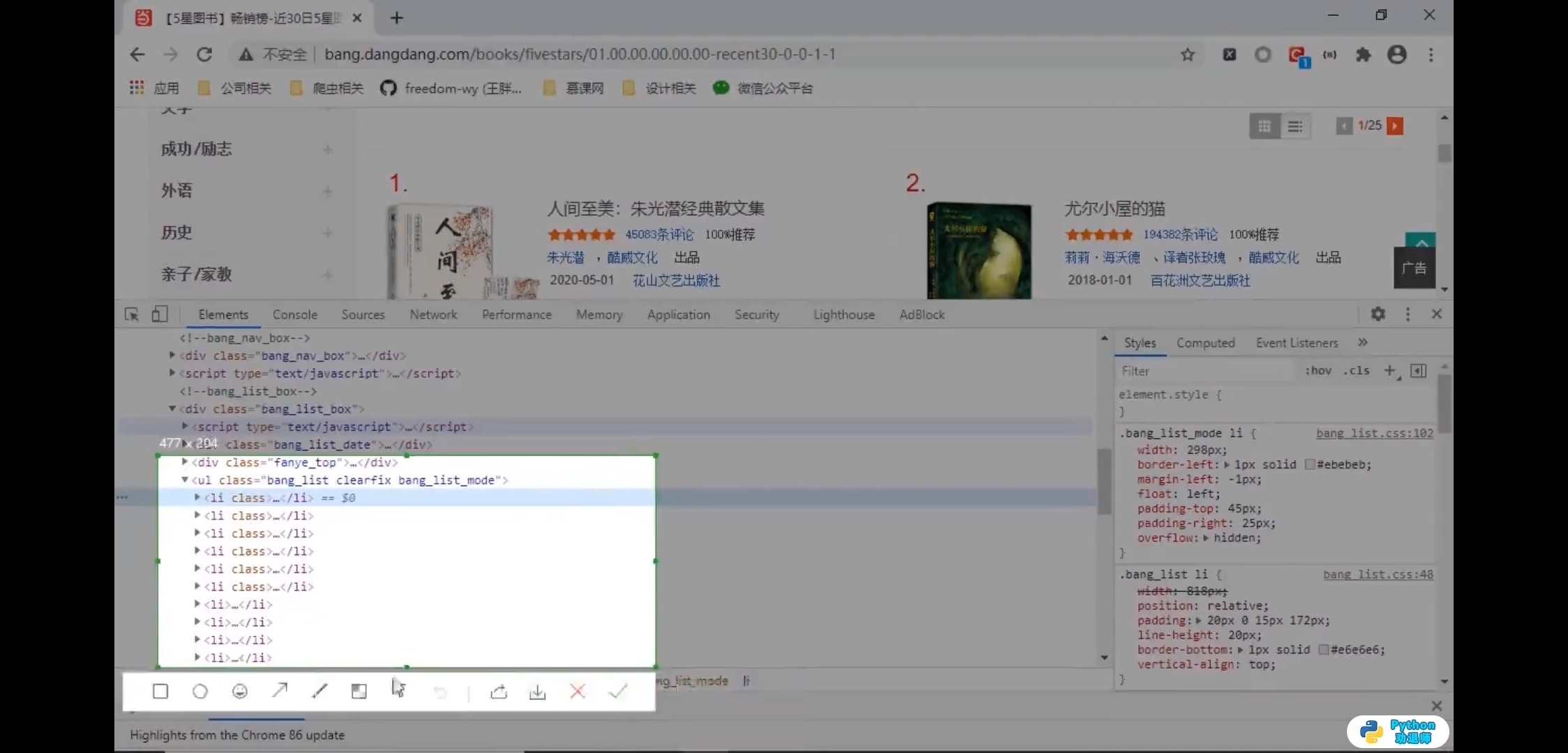
Task: Open DevTools more options menu
Action: (1408, 314)
